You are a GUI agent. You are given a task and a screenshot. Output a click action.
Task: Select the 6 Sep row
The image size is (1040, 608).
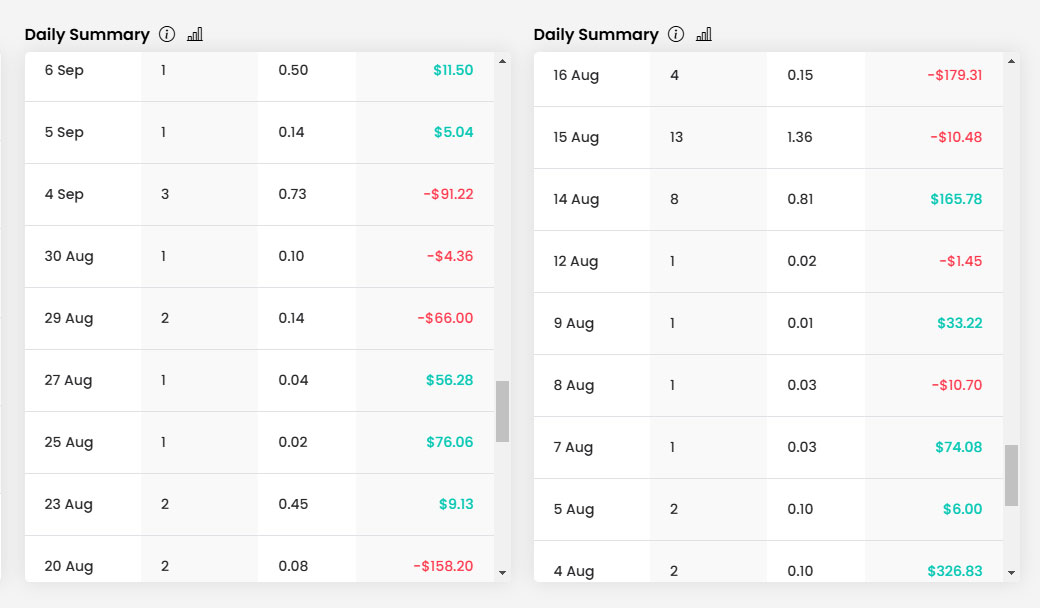[259, 76]
